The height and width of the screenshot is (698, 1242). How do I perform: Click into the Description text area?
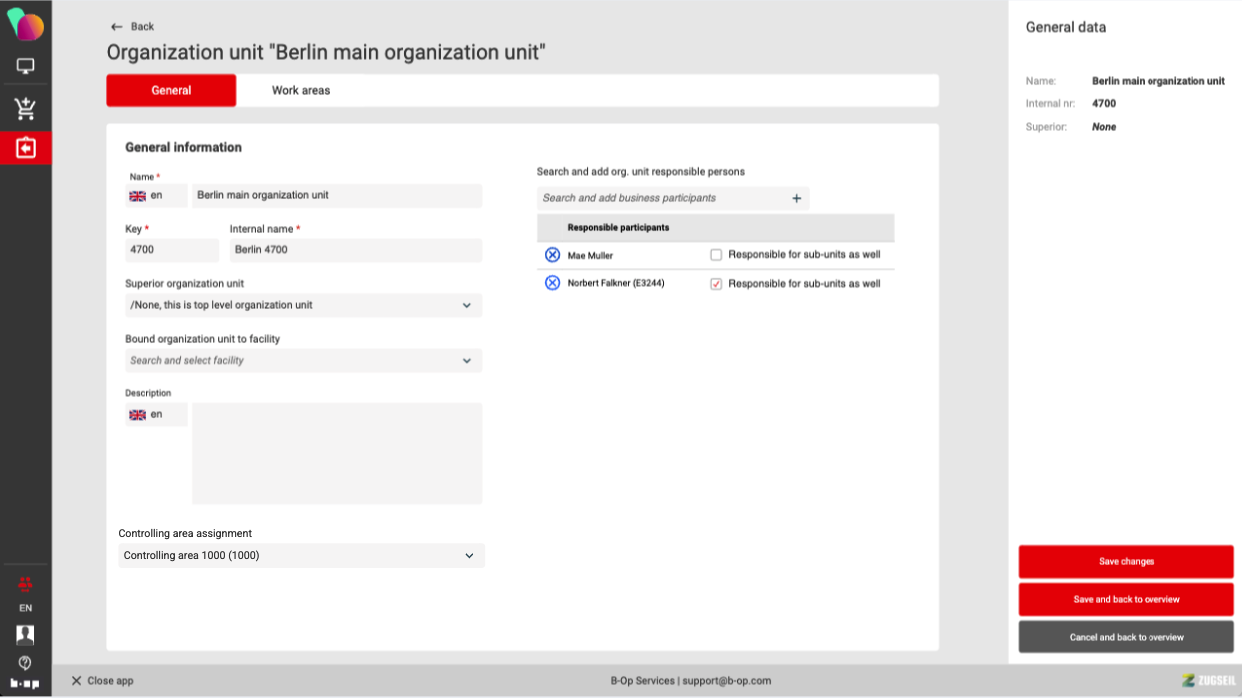click(336, 453)
